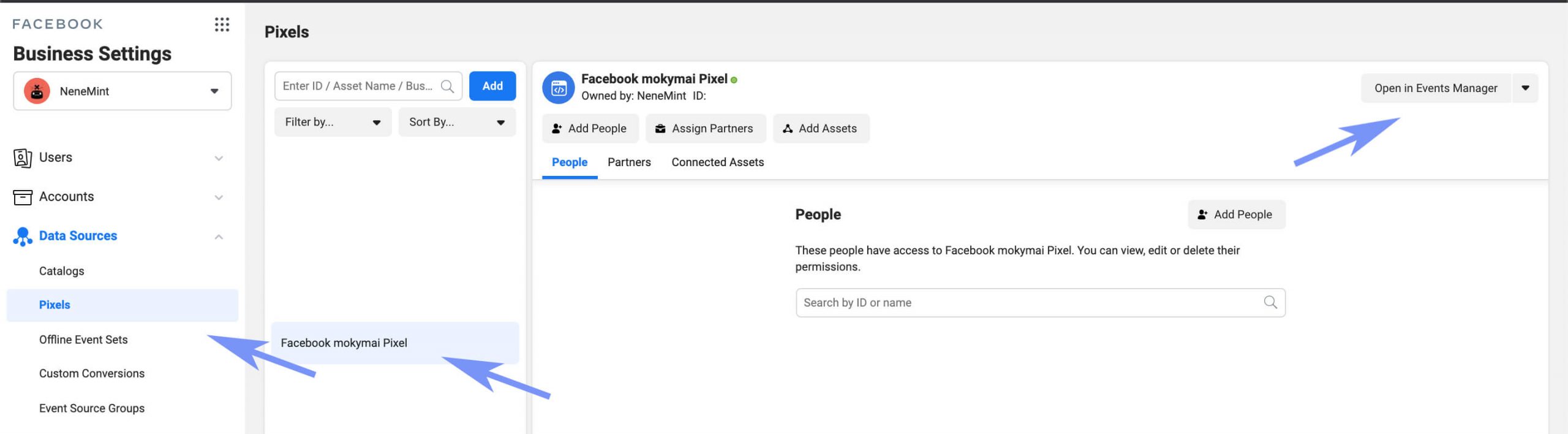Click the search magnifier in asset search box
The height and width of the screenshot is (434, 1568).
(448, 86)
